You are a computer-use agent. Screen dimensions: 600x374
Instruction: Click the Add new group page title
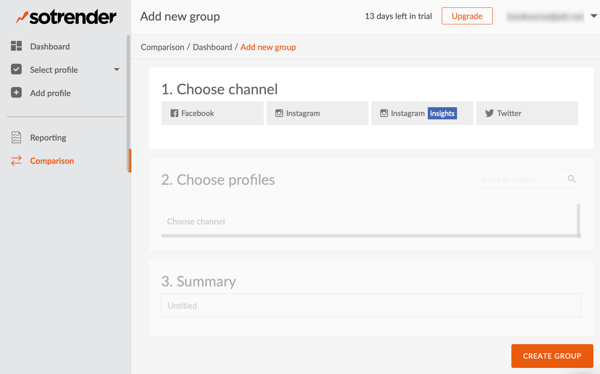180,16
